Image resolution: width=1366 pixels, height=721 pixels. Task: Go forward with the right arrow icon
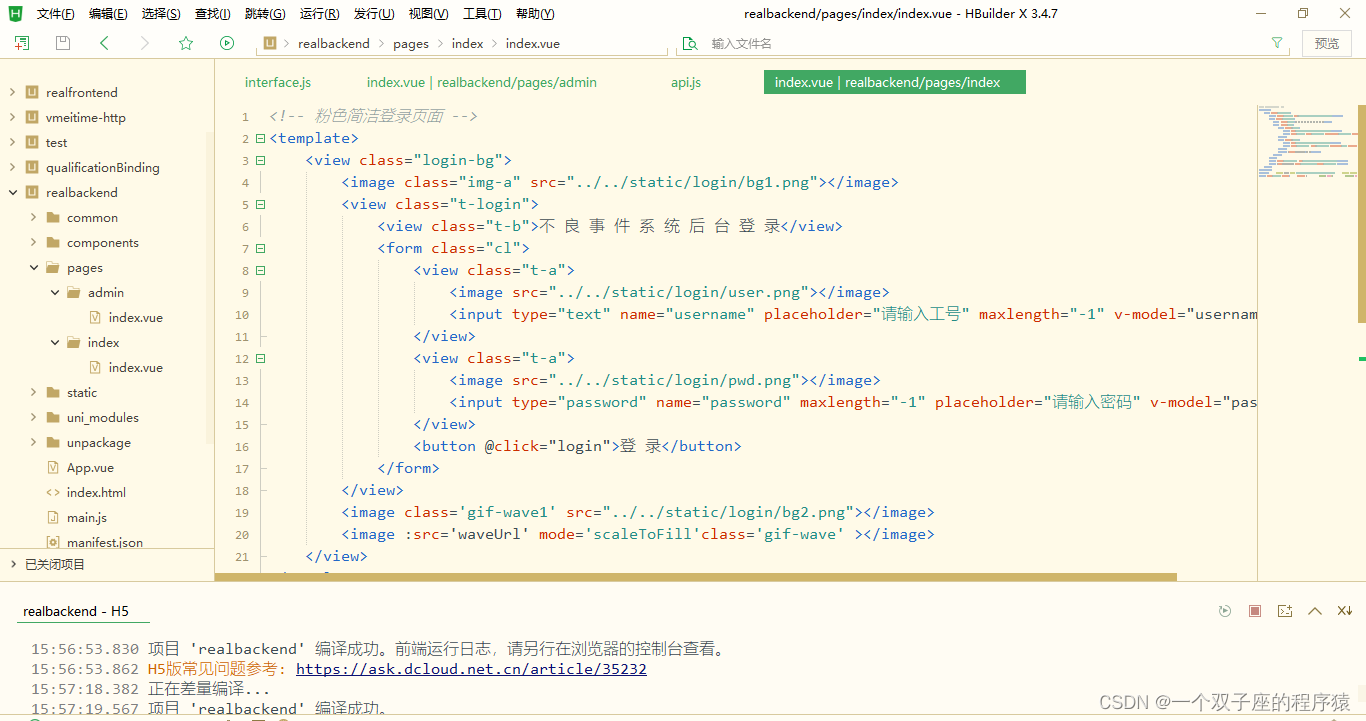[x=145, y=43]
